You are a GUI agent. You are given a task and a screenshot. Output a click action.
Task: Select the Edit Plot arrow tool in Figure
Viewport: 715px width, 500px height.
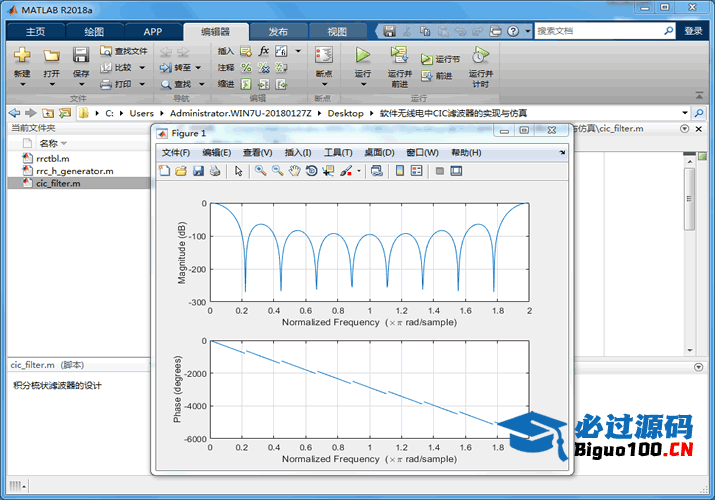pos(239,171)
